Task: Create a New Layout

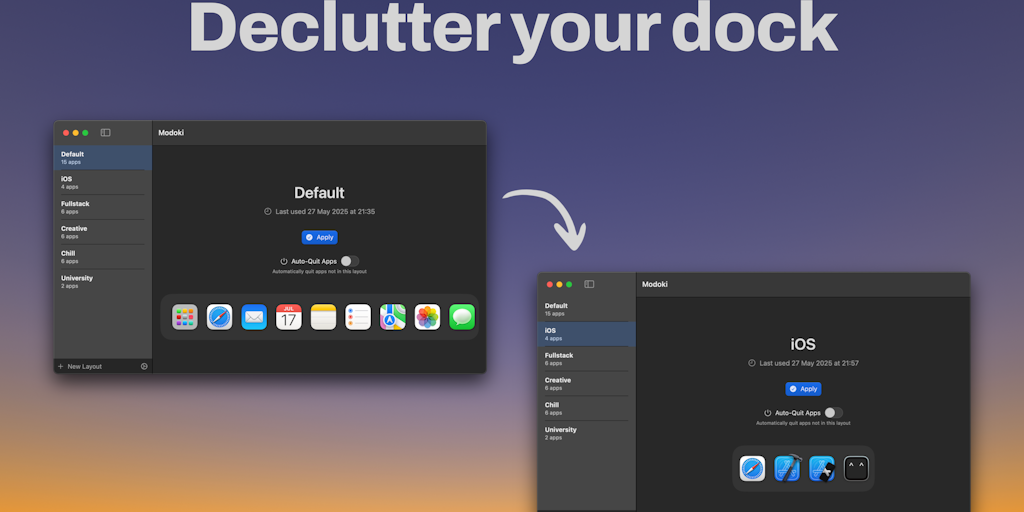Action: 80,366
